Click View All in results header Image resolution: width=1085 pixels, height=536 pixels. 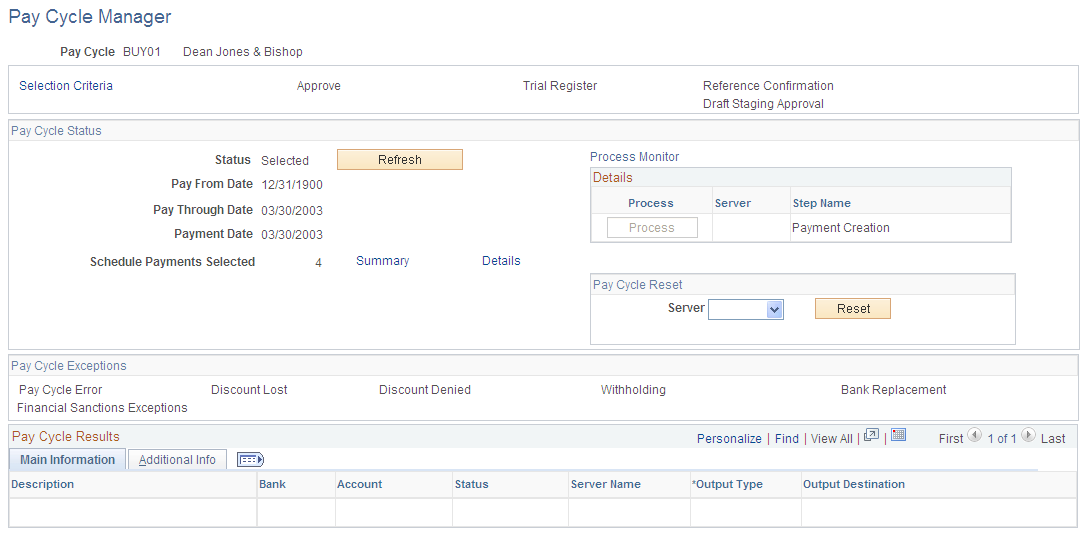[x=832, y=438]
